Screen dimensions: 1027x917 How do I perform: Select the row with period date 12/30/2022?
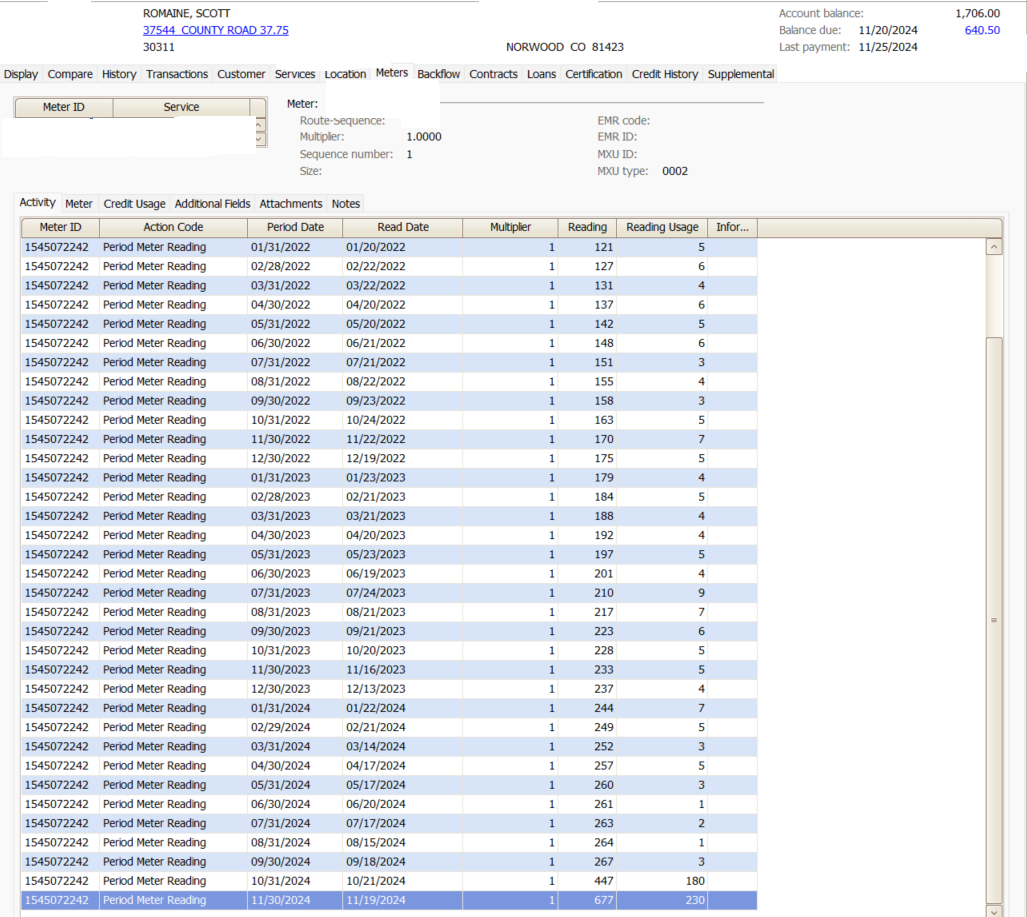tap(389, 458)
